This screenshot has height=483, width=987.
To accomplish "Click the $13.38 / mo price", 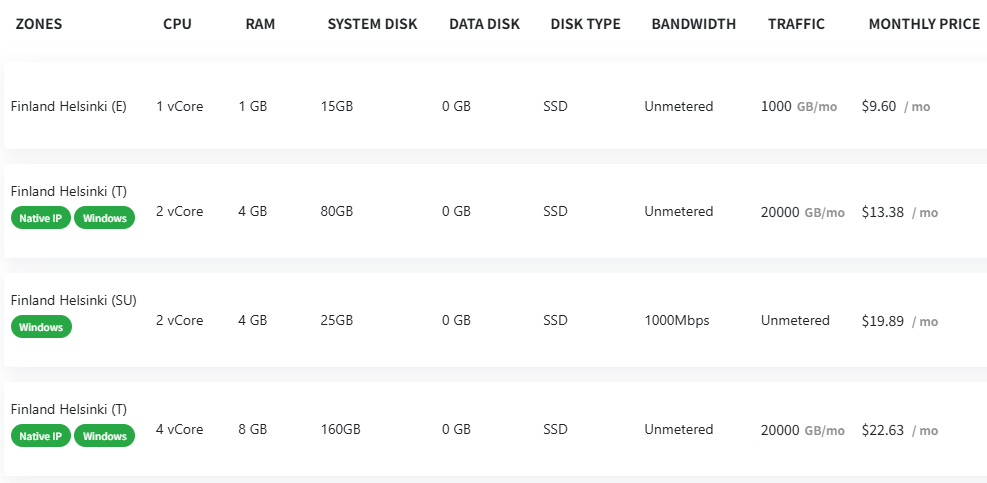I will [899, 212].
